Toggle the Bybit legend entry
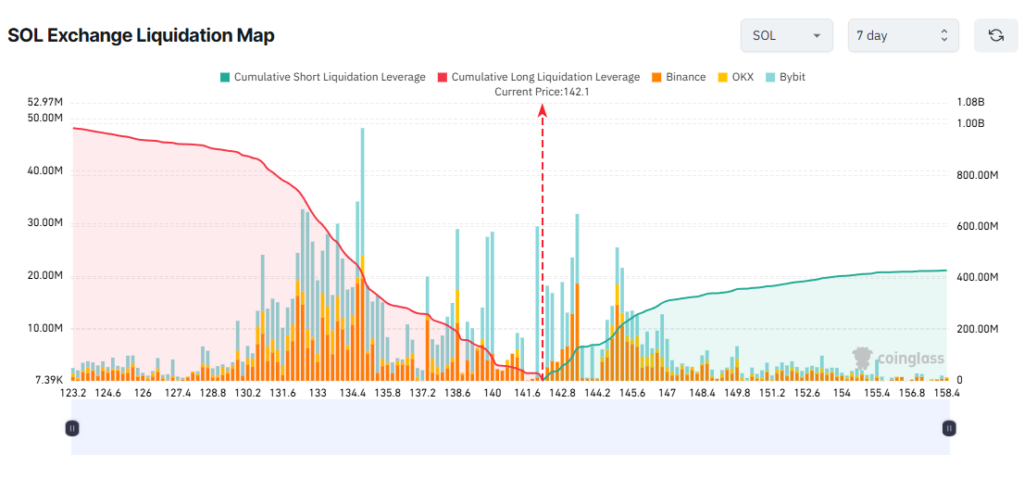The width and height of the screenshot is (1024, 479). [784, 77]
